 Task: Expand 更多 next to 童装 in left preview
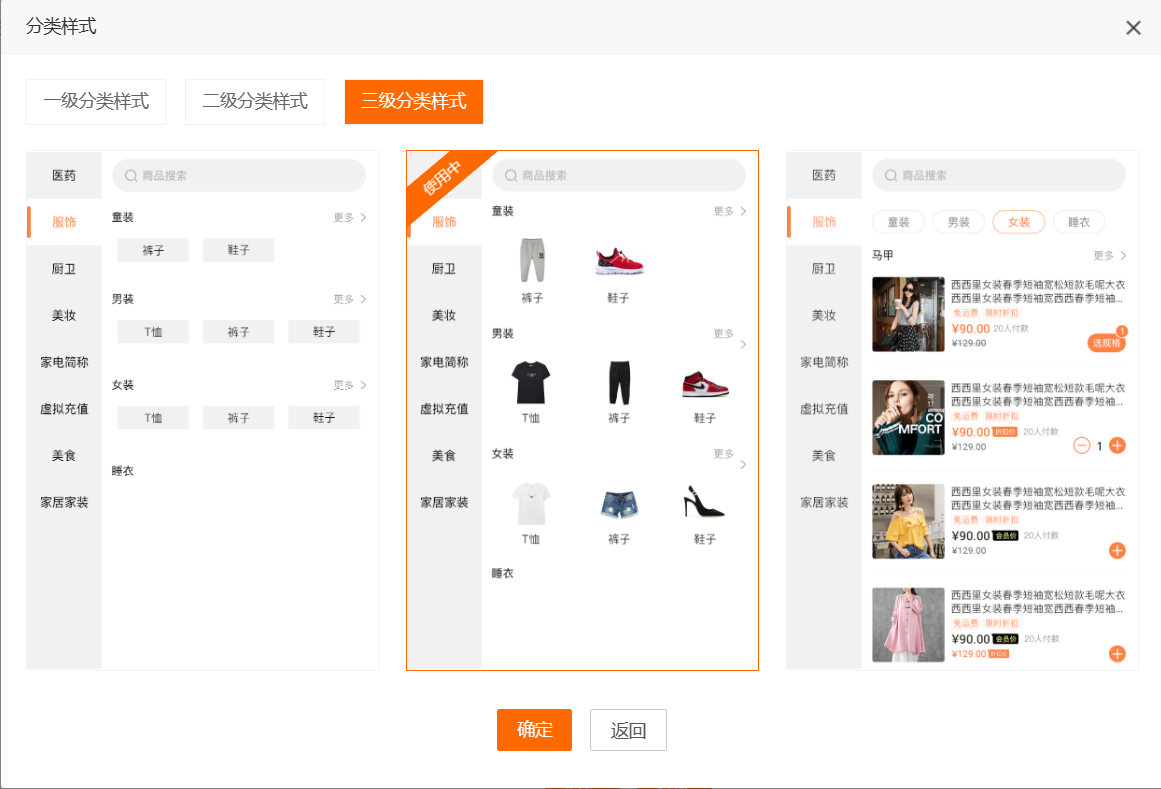click(350, 217)
